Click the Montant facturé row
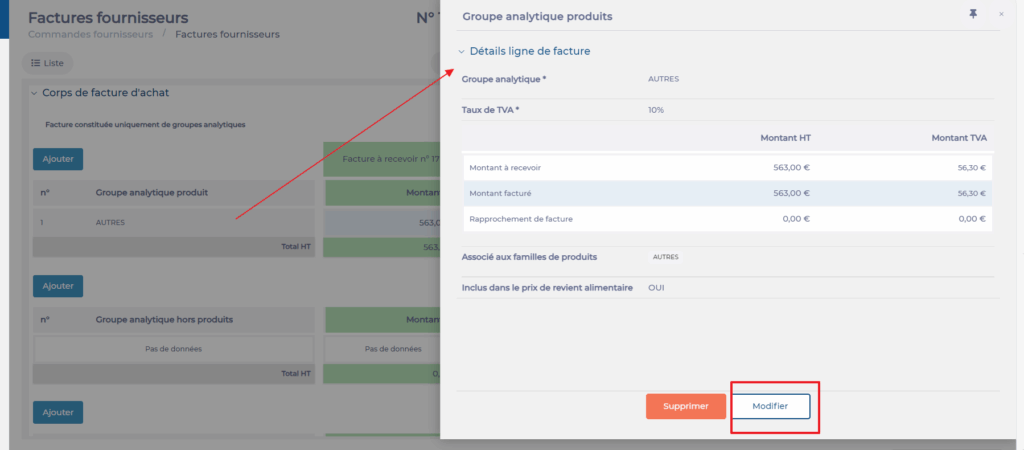 (727, 193)
